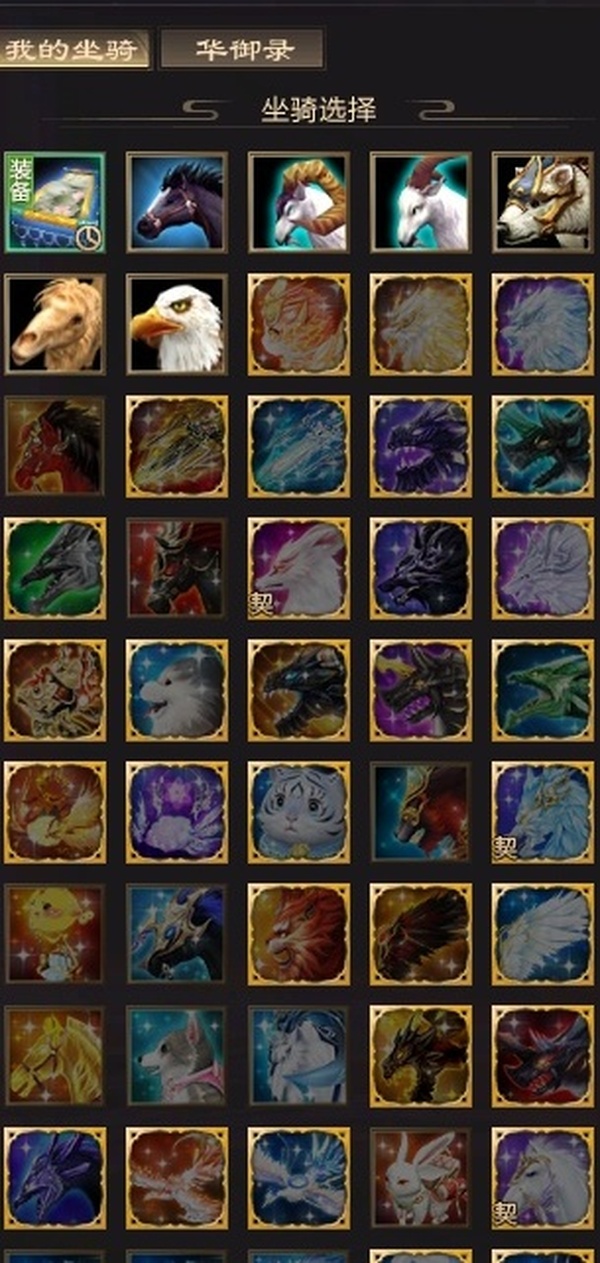Choose the green dragon on teal background
Image resolution: width=600 pixels, height=1263 pixels.
542,690
